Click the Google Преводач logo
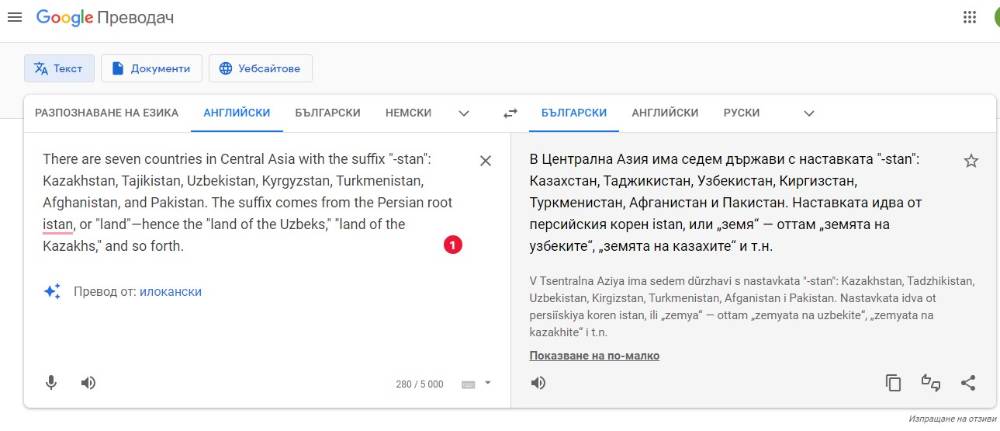Screen dimensions: 1000x431 [x=105, y=18]
